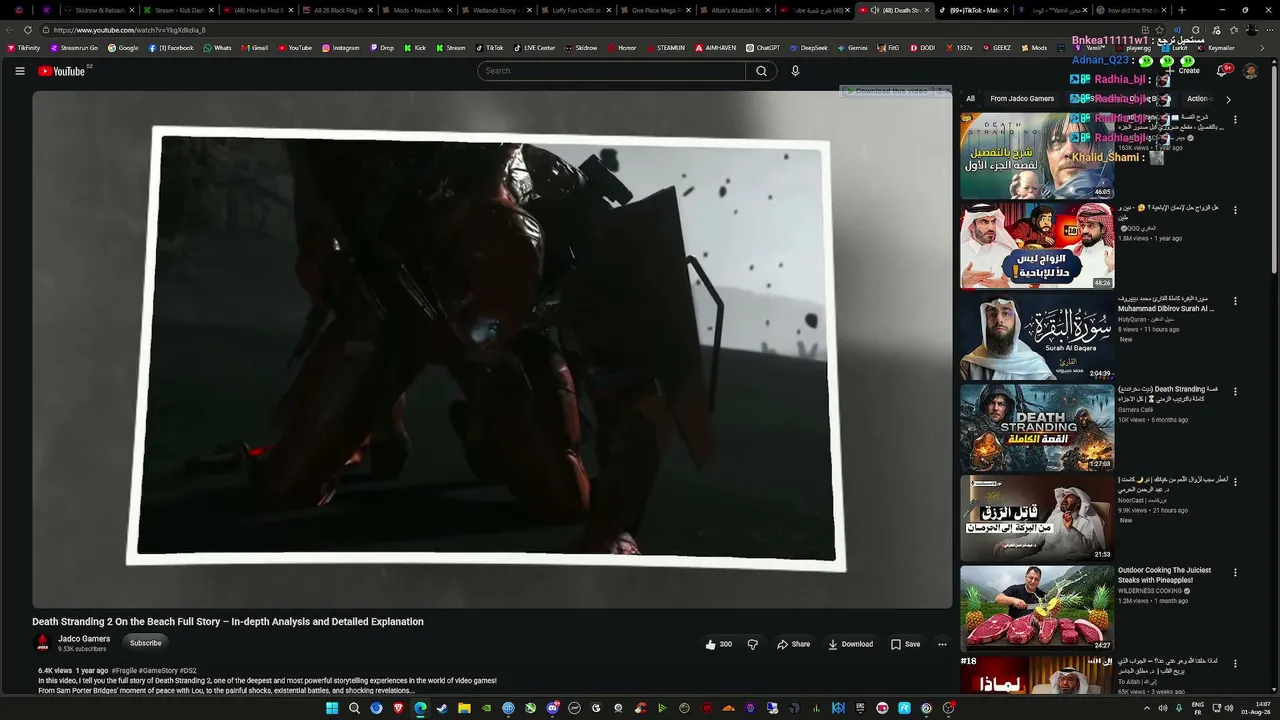
Task: Click the Death Stranding 2 video player
Action: pos(492,350)
